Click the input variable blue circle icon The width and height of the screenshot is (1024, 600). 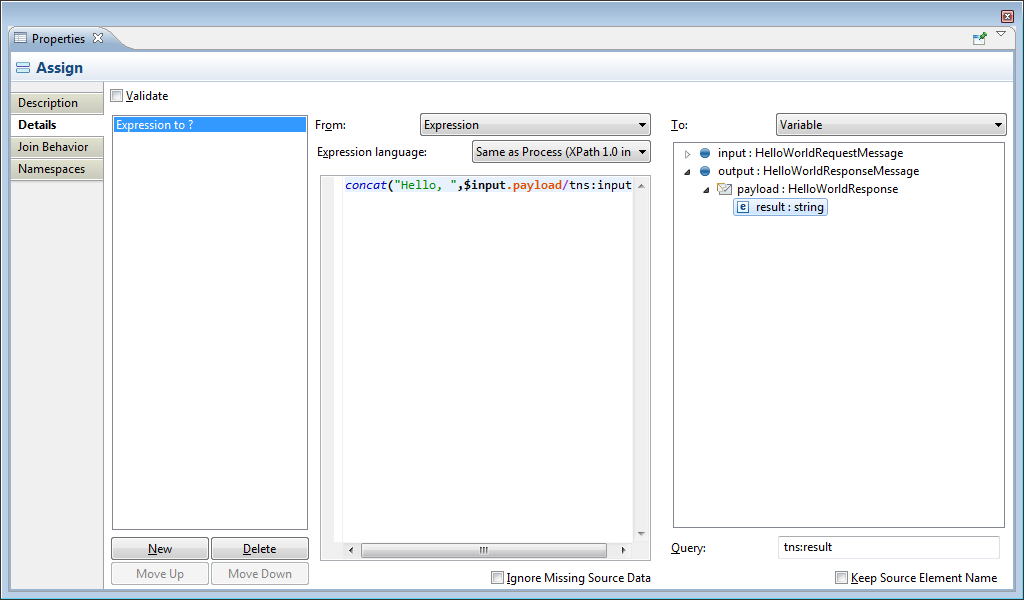pyautogui.click(x=705, y=153)
